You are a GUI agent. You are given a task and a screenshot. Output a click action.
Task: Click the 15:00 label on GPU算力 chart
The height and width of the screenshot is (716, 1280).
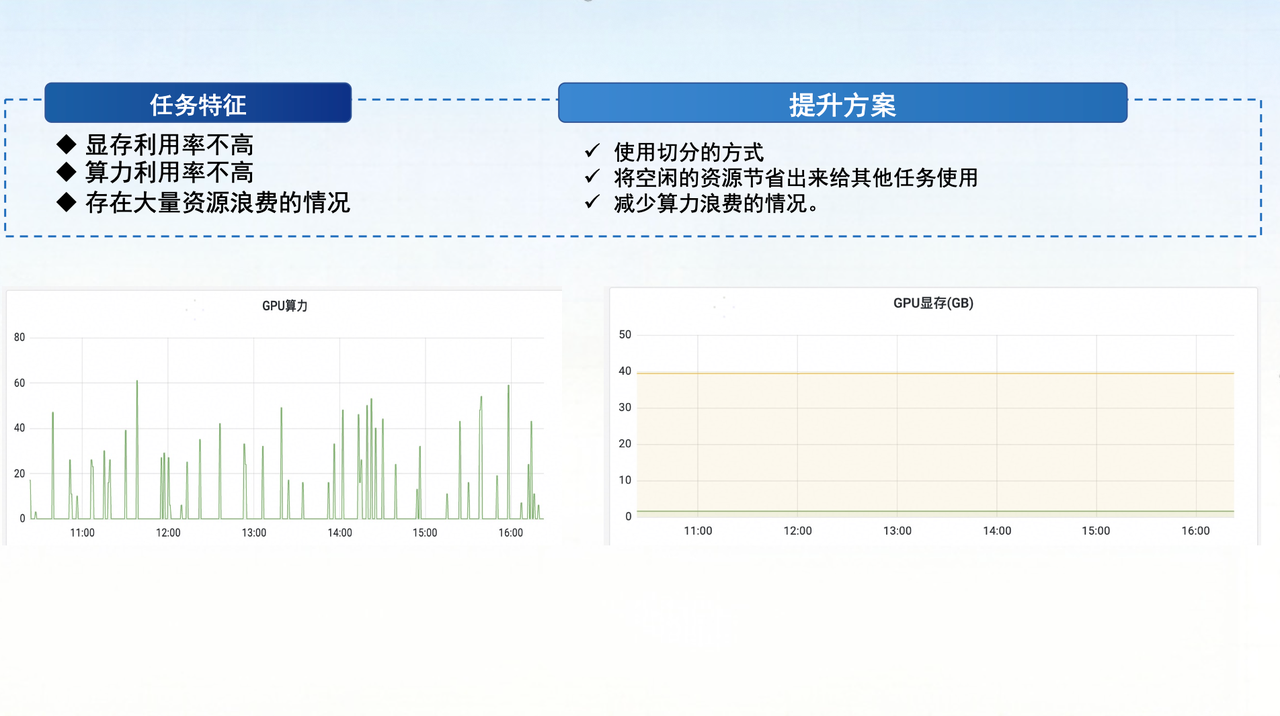tap(425, 533)
